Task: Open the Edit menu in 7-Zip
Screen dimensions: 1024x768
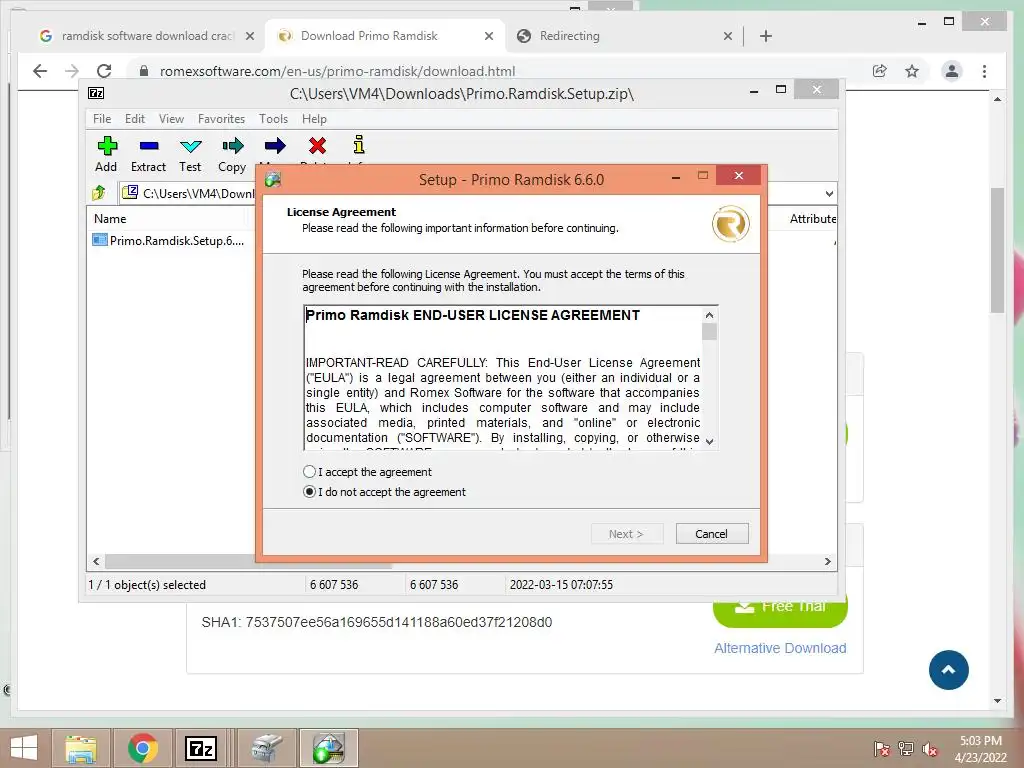Action: pos(135,119)
